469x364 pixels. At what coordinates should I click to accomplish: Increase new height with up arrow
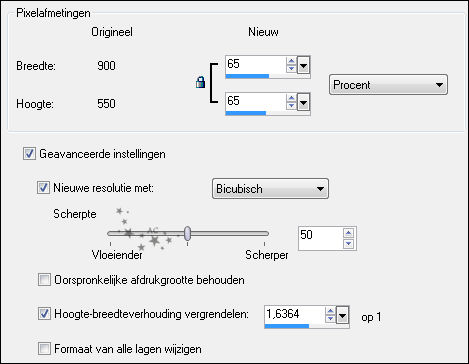point(291,98)
